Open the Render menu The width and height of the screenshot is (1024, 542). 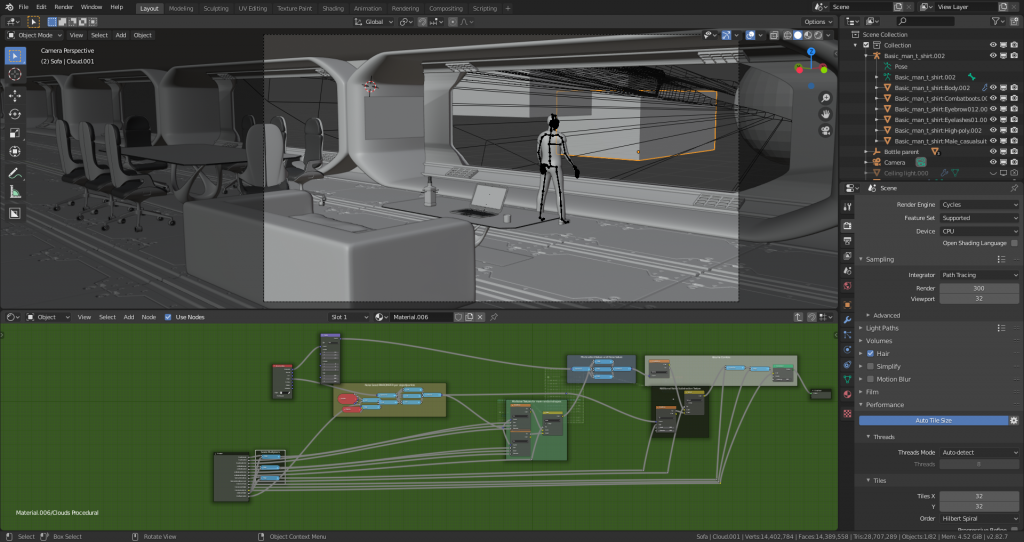click(x=63, y=7)
